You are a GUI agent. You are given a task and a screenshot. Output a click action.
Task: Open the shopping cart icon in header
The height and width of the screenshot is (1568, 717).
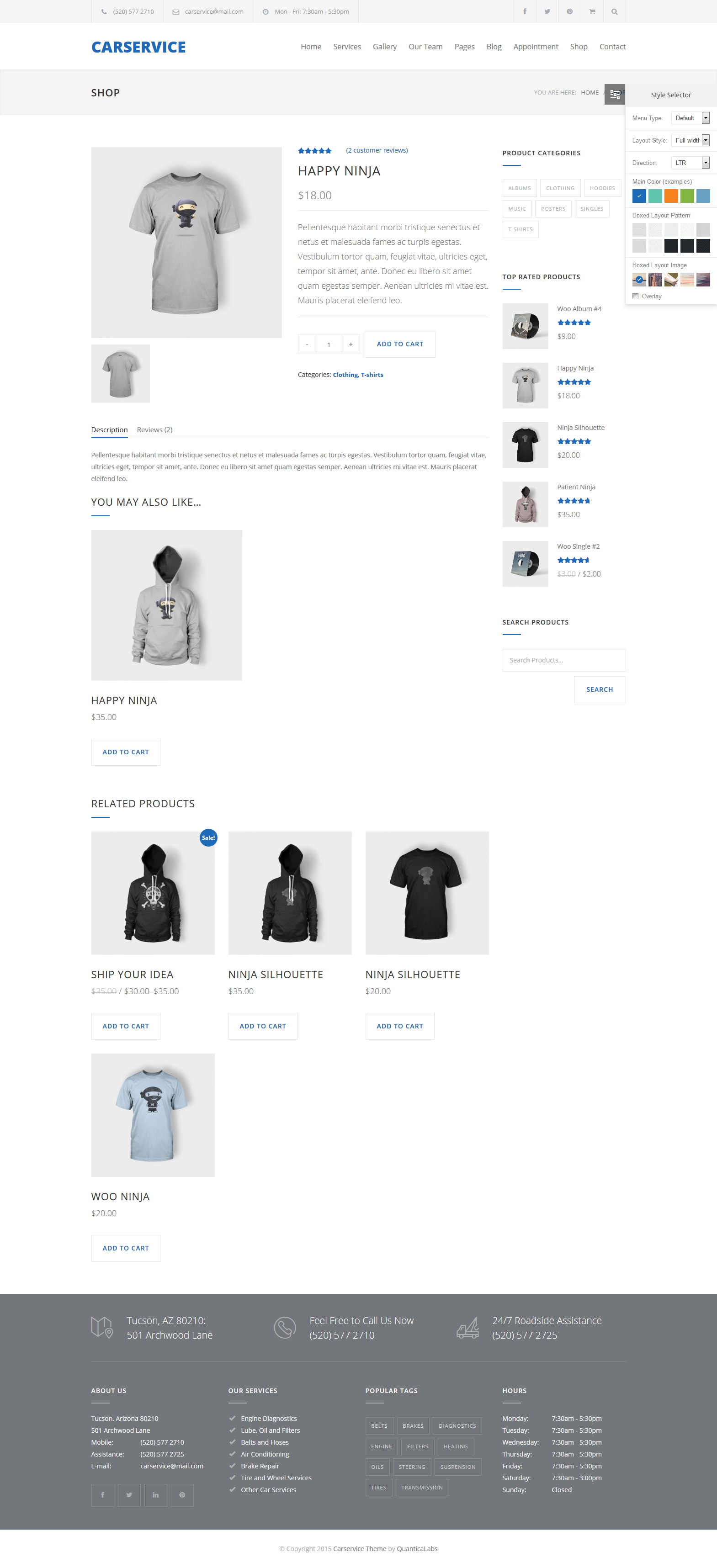click(592, 11)
